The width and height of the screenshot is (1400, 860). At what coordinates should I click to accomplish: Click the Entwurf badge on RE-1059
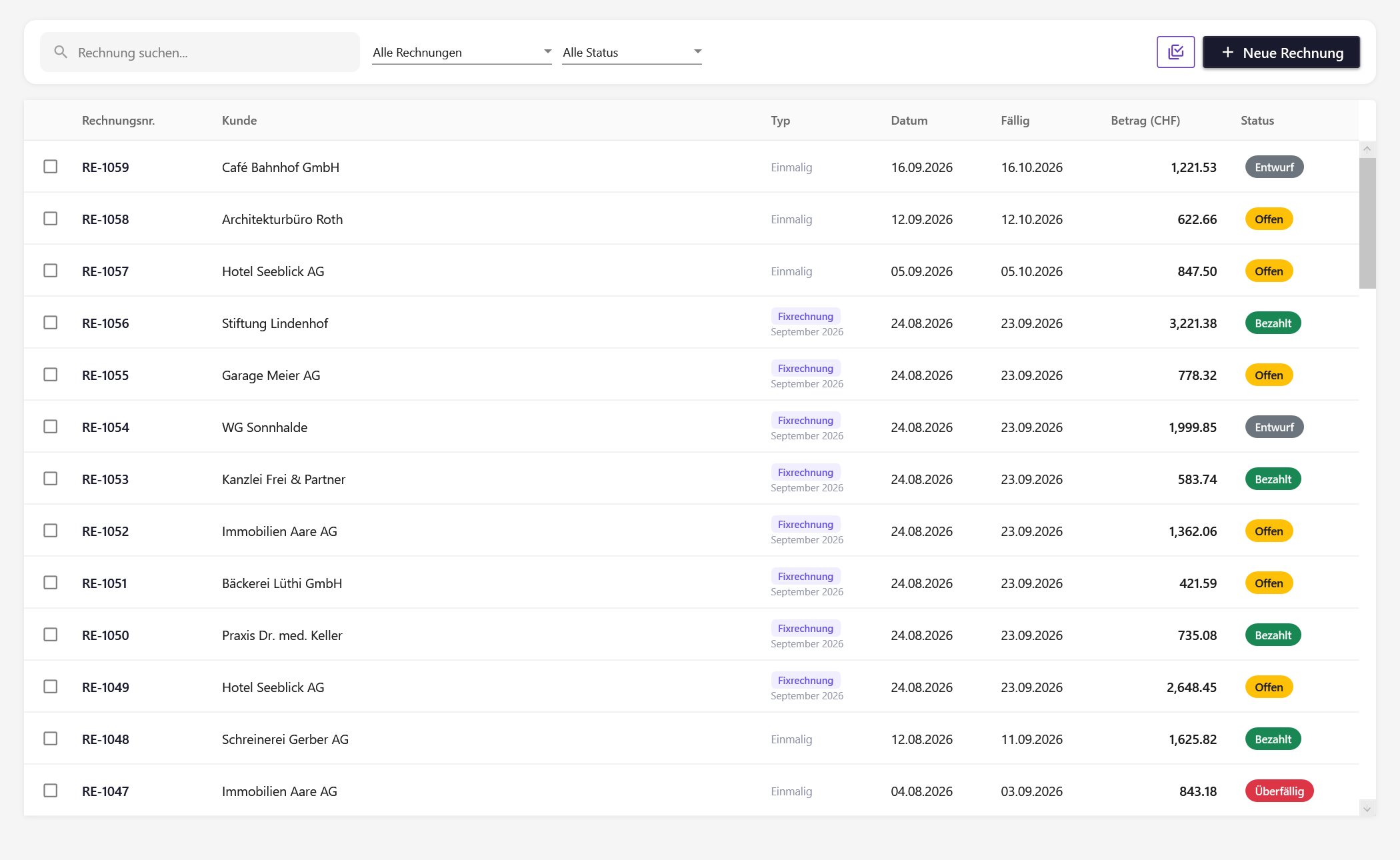(x=1274, y=167)
